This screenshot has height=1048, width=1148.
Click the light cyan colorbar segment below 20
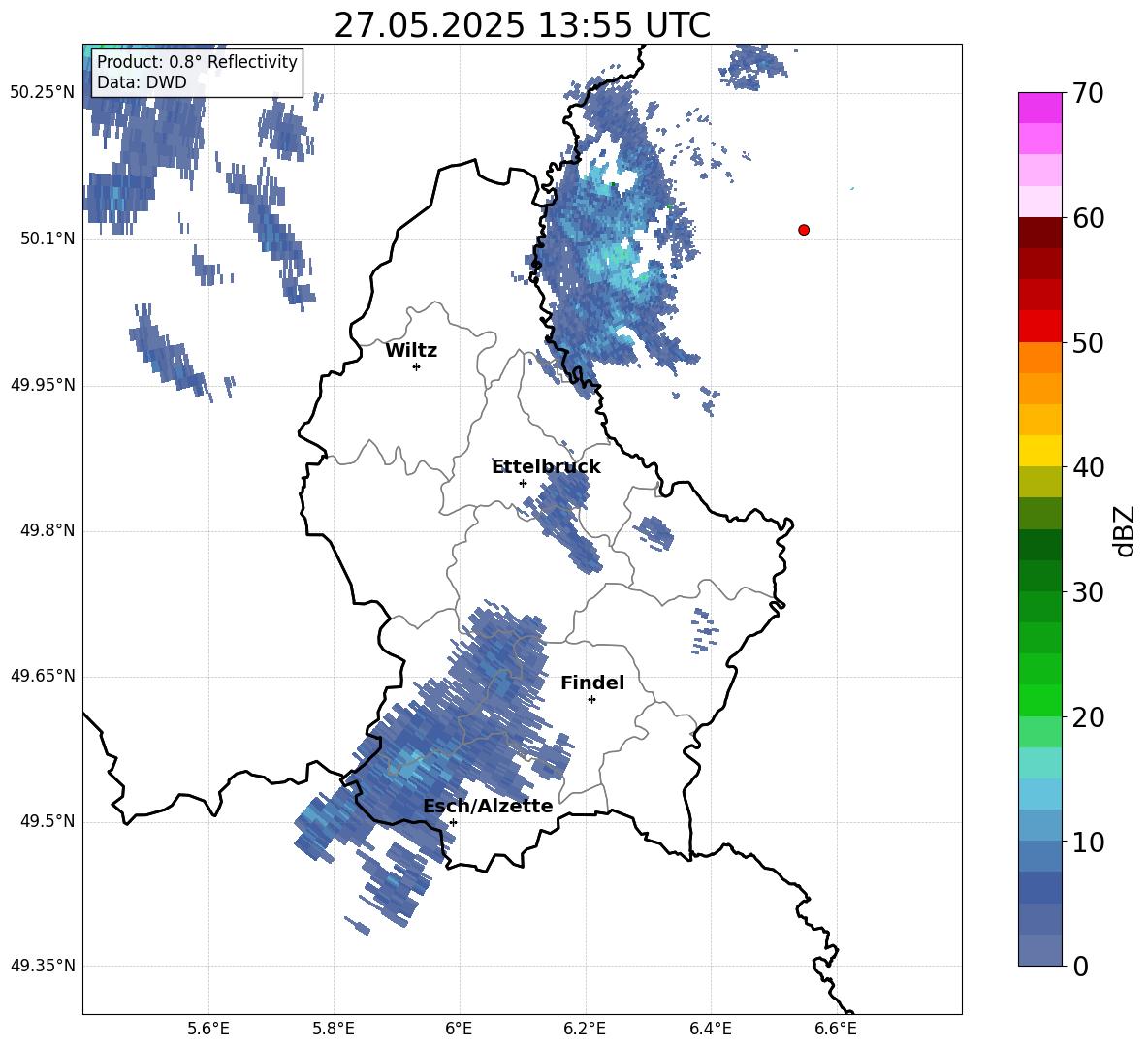(1040, 763)
